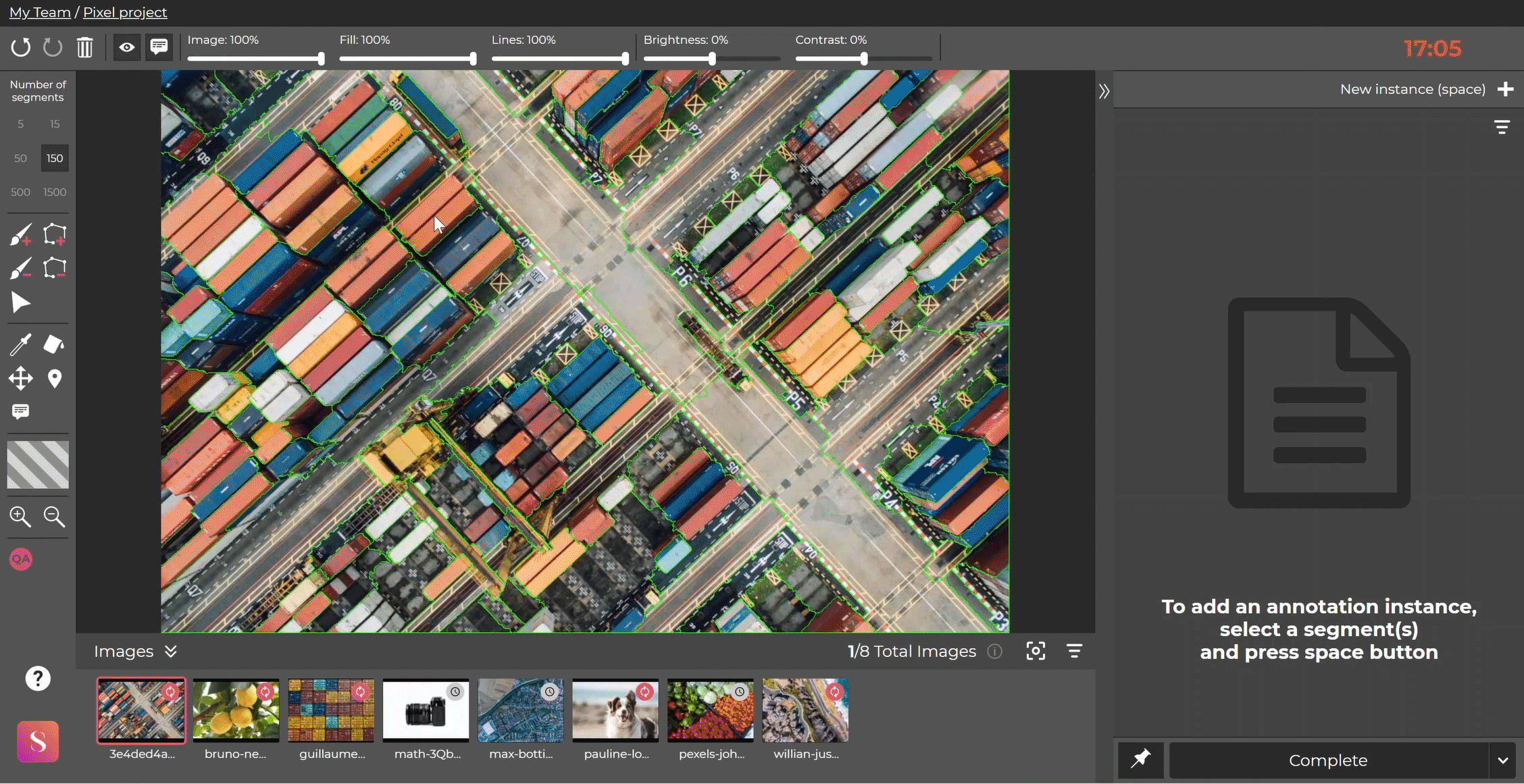Click the trash delete icon
Image resolution: width=1524 pixels, height=784 pixels.
[x=84, y=47]
